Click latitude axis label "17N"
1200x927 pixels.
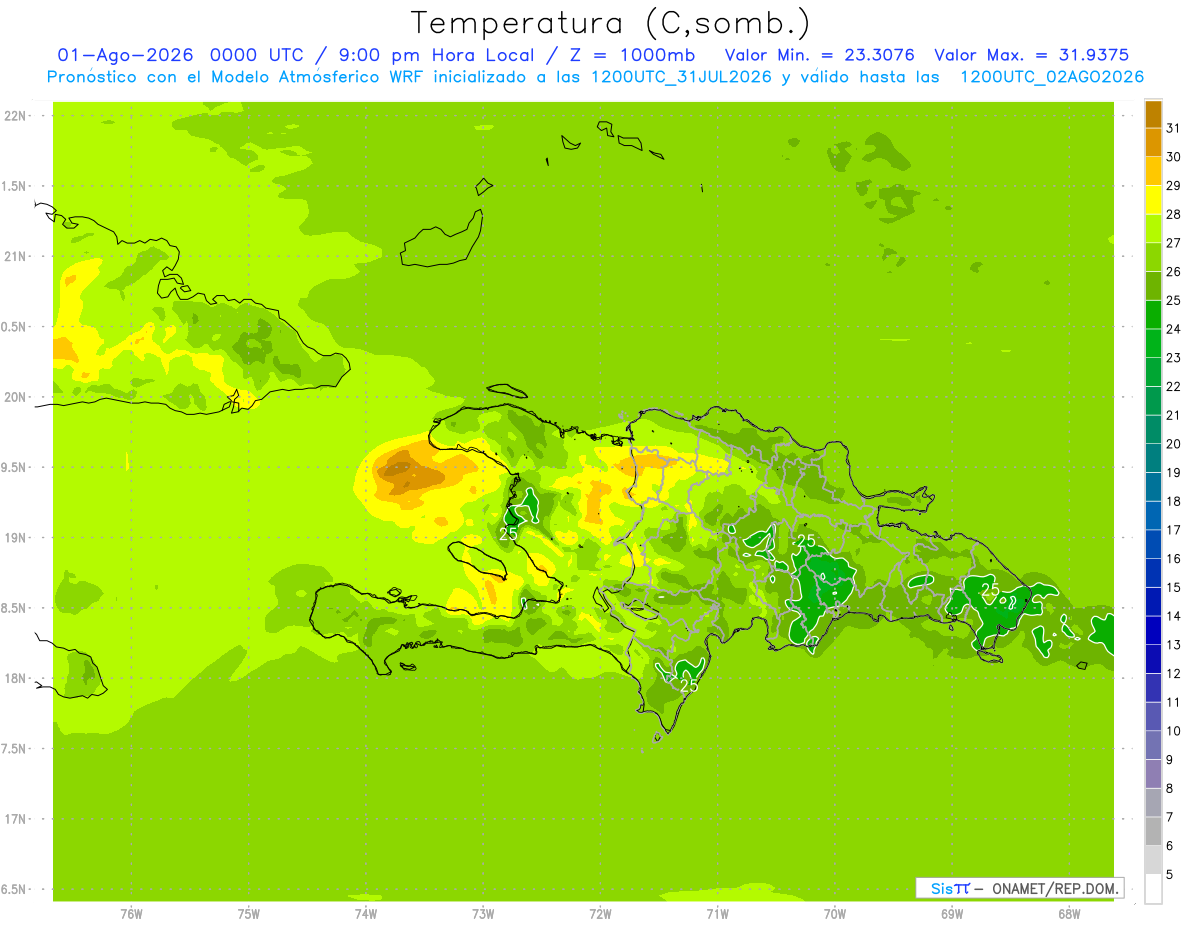(15, 820)
